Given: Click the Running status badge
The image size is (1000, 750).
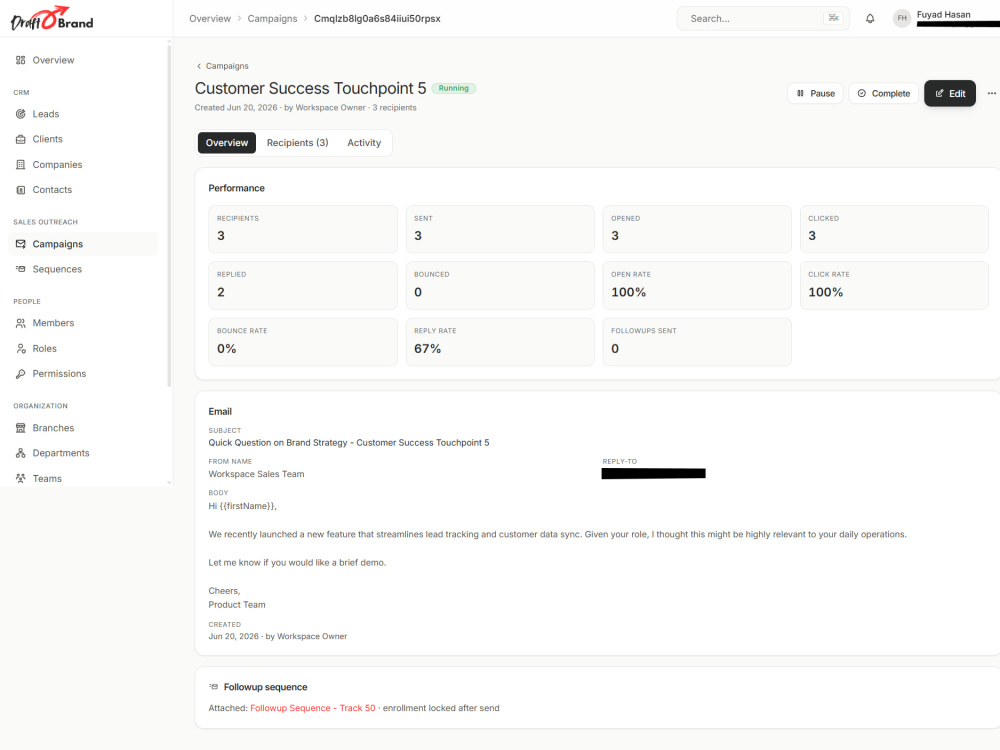Looking at the screenshot, I should pyautogui.click(x=453, y=89).
